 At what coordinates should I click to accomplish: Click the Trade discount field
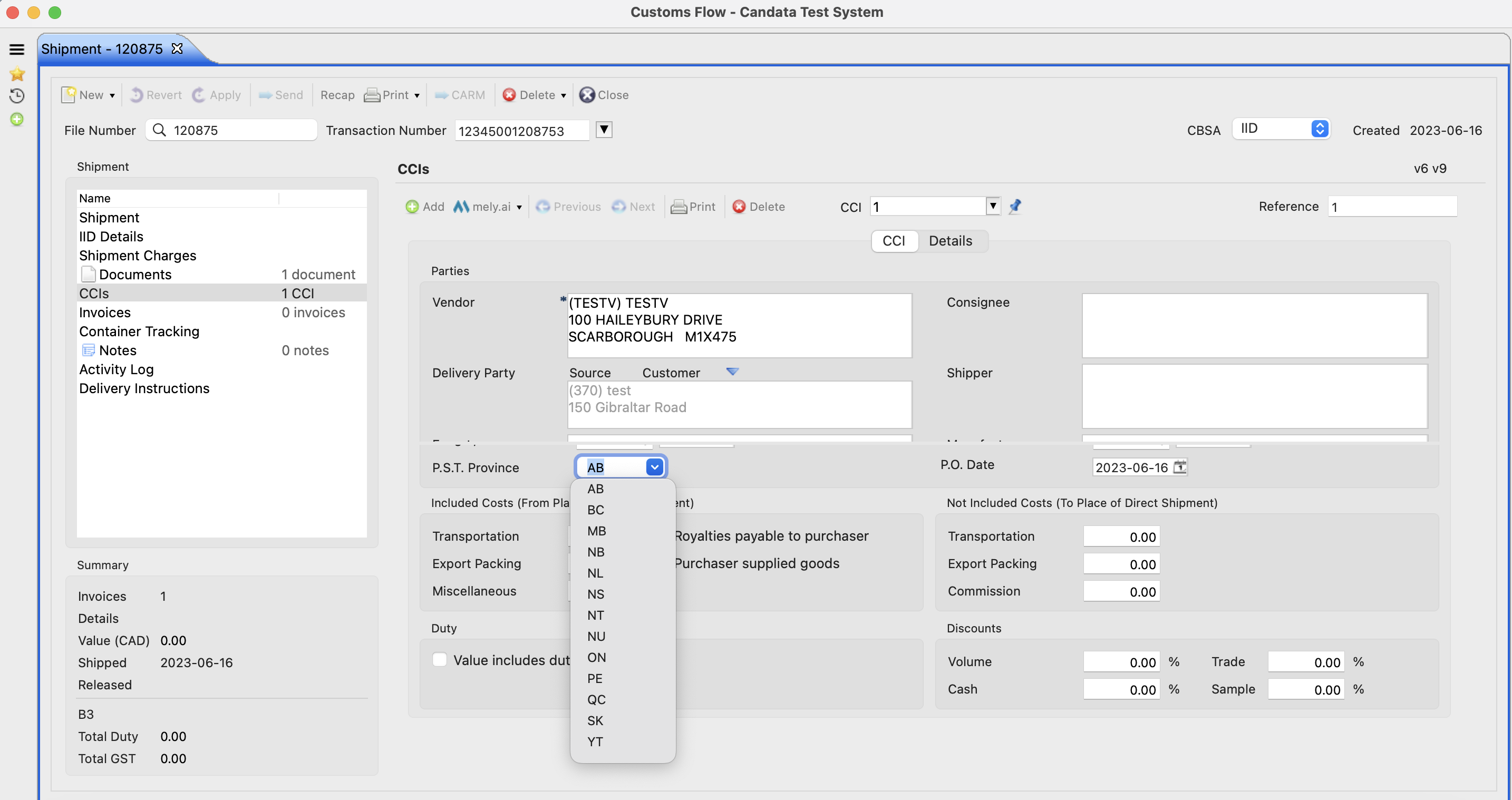coord(1305,662)
